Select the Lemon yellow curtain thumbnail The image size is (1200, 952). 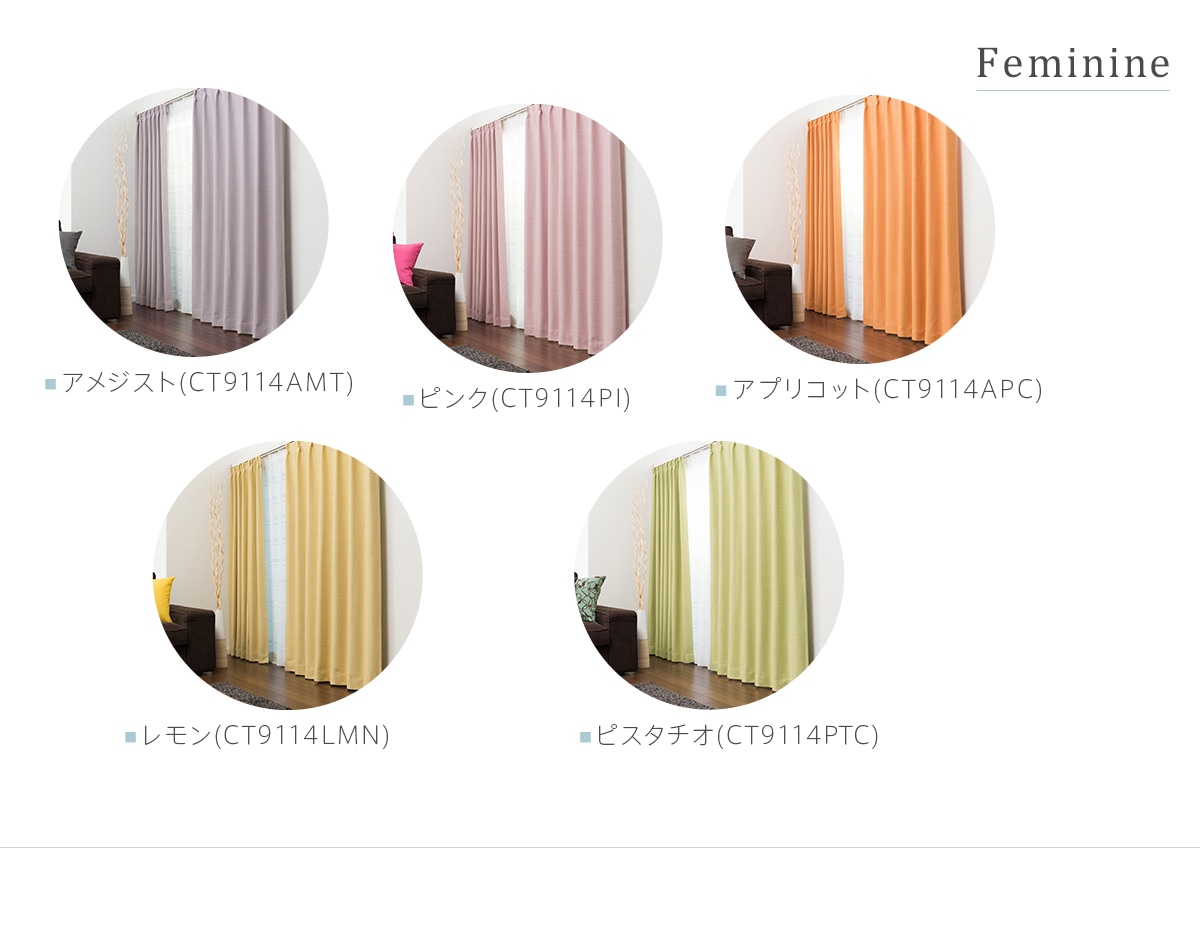pos(287,575)
